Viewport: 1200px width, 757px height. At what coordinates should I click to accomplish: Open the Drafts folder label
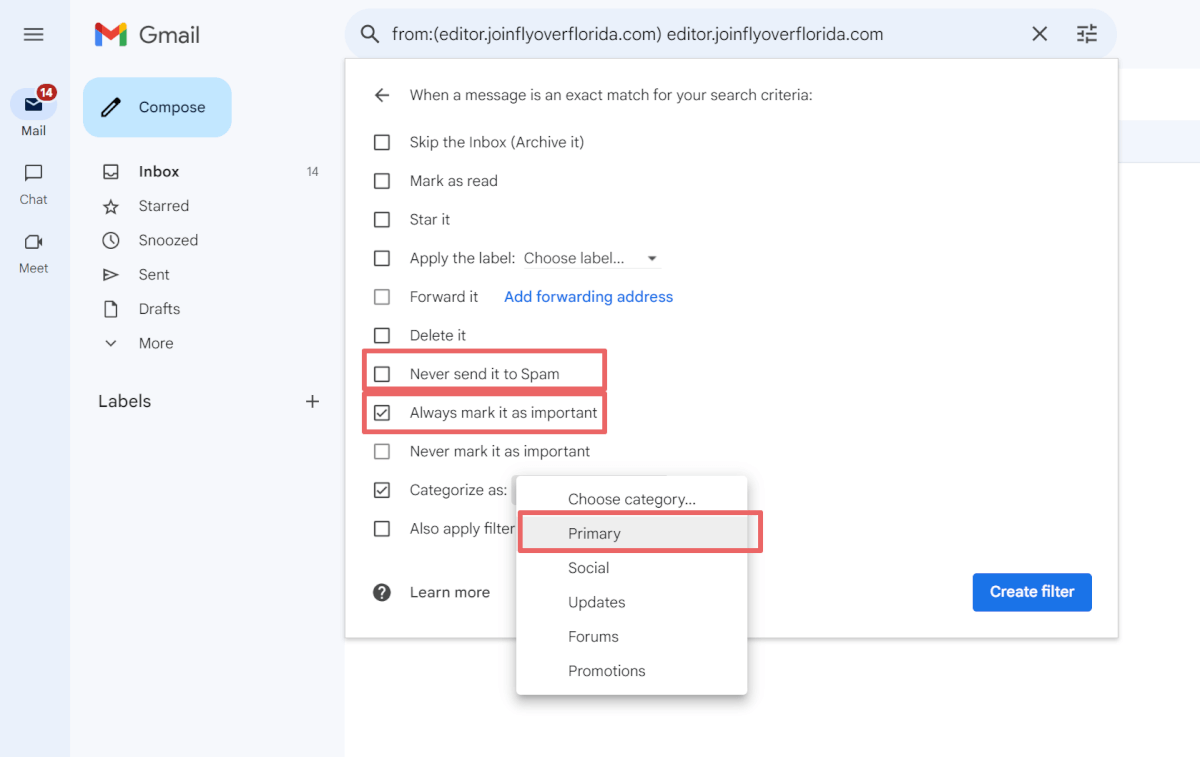point(160,309)
